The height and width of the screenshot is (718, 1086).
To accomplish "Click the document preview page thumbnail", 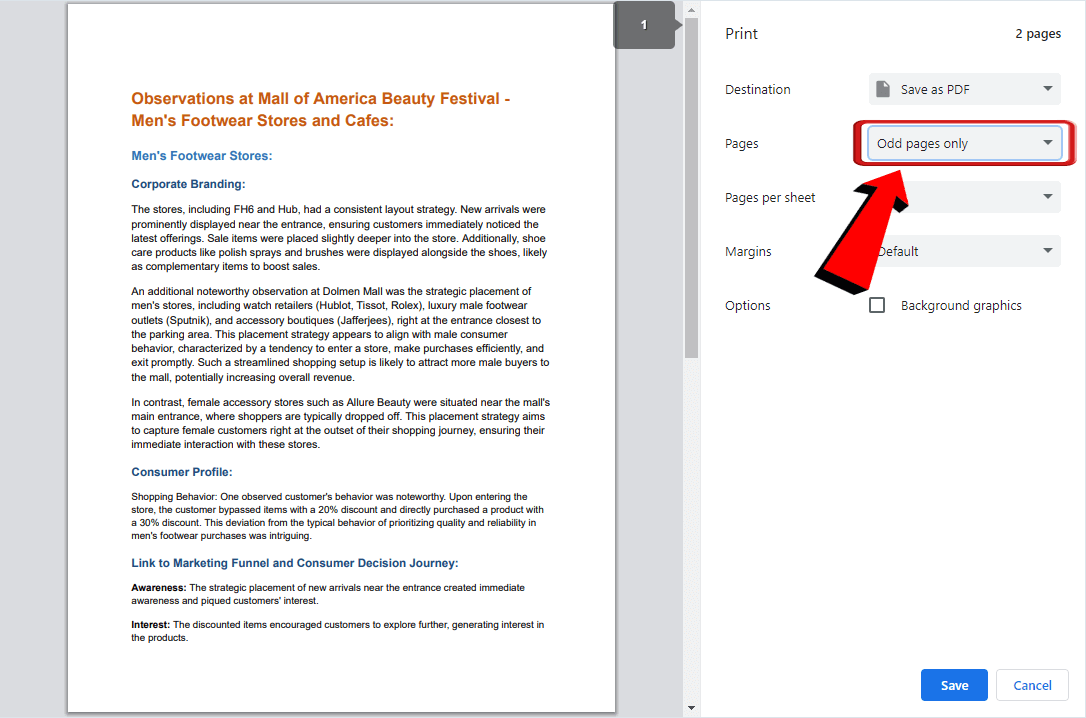I will tap(341, 359).
